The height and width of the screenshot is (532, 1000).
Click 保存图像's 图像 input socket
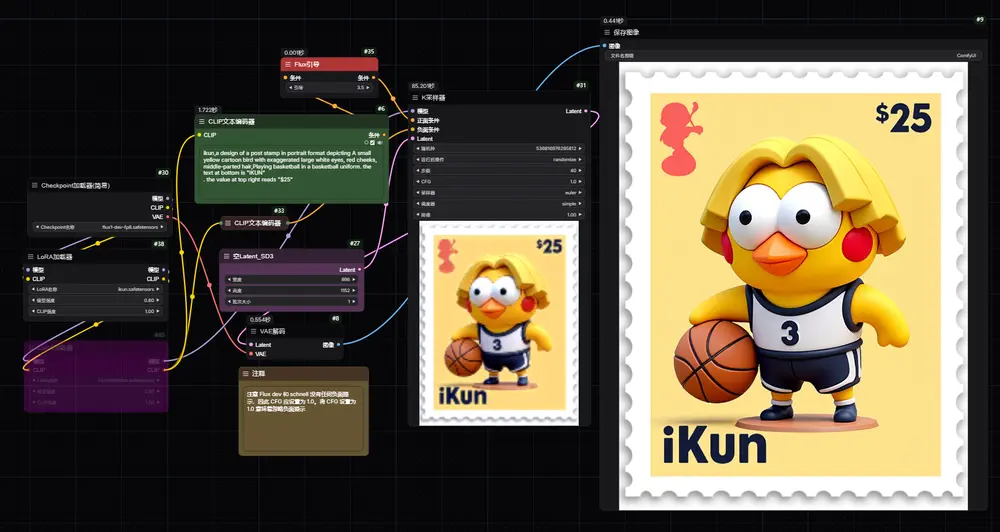coord(604,46)
